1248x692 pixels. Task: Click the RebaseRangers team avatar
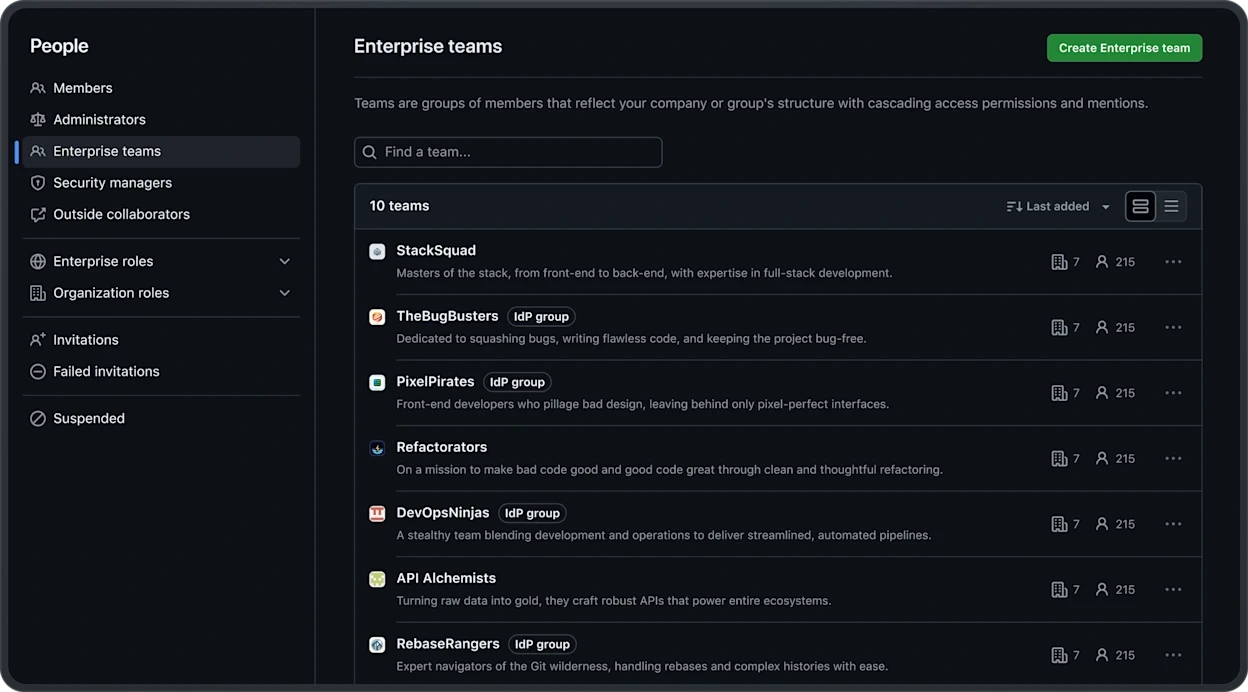(x=377, y=645)
